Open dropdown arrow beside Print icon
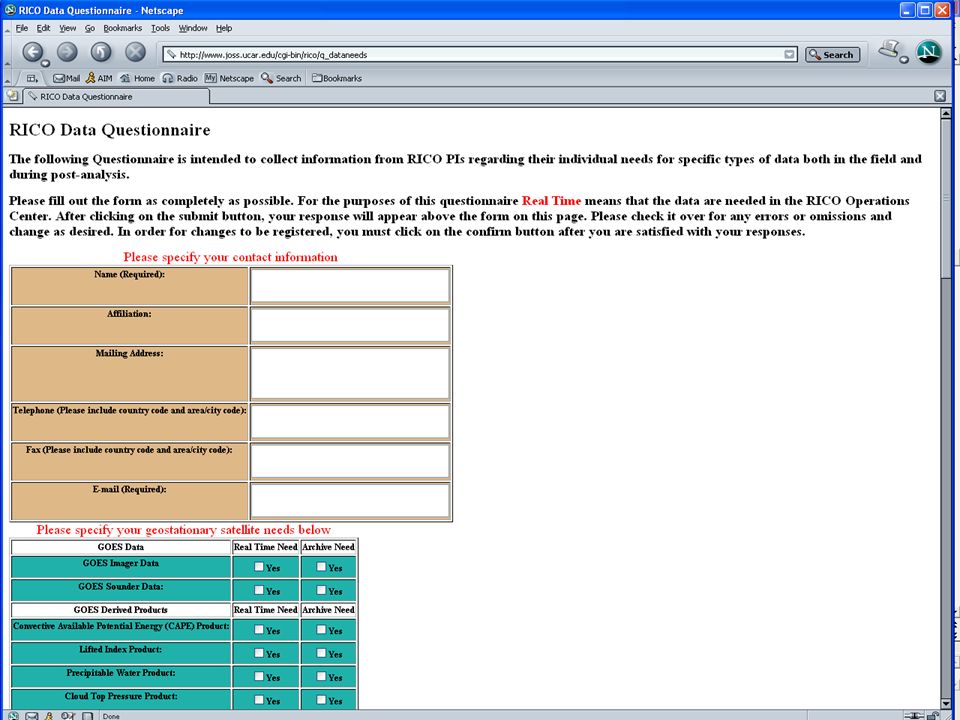960x720 pixels. point(904,59)
